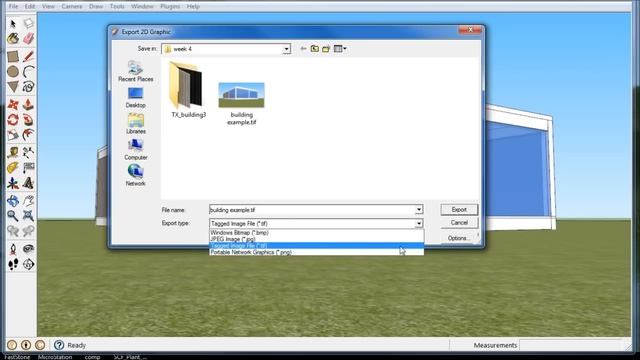Activate the Axes tool
Viewport: 640px width, 360px height.
tap(13, 183)
